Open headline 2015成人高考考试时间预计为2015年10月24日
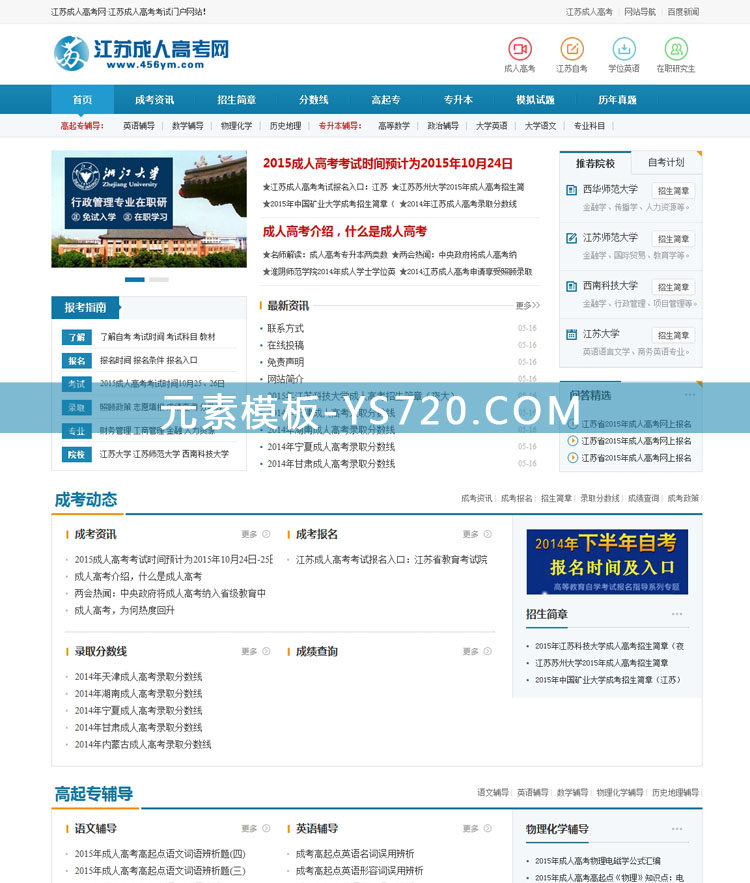 (388, 164)
